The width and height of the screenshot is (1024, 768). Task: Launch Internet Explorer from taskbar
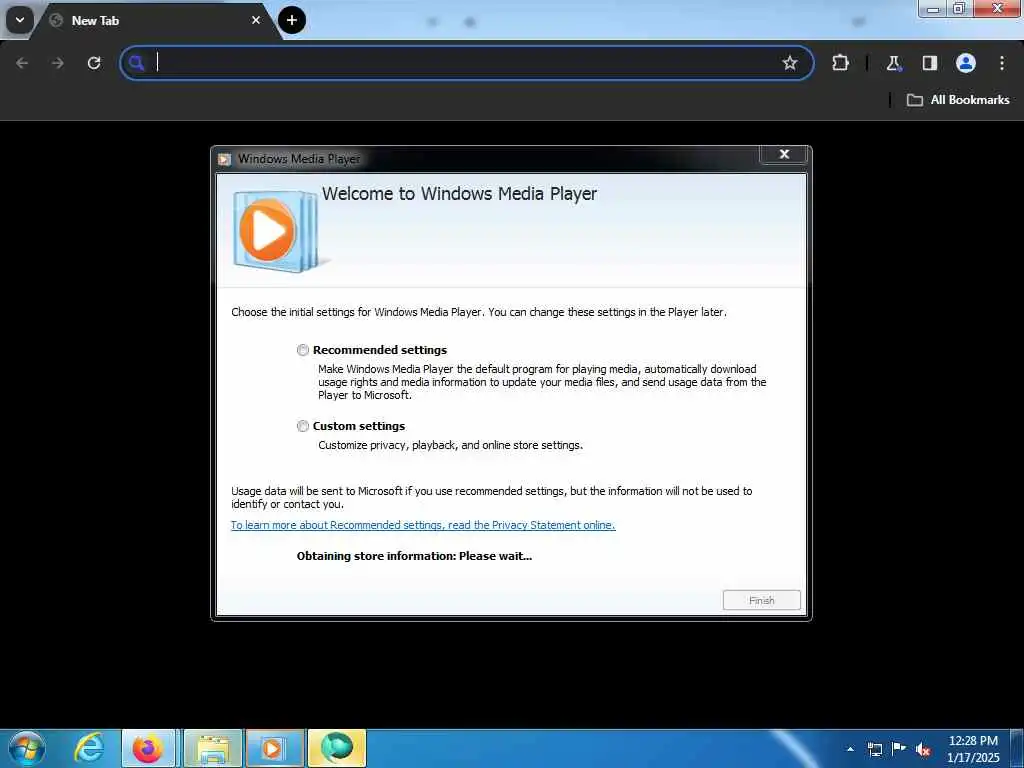tap(89, 748)
